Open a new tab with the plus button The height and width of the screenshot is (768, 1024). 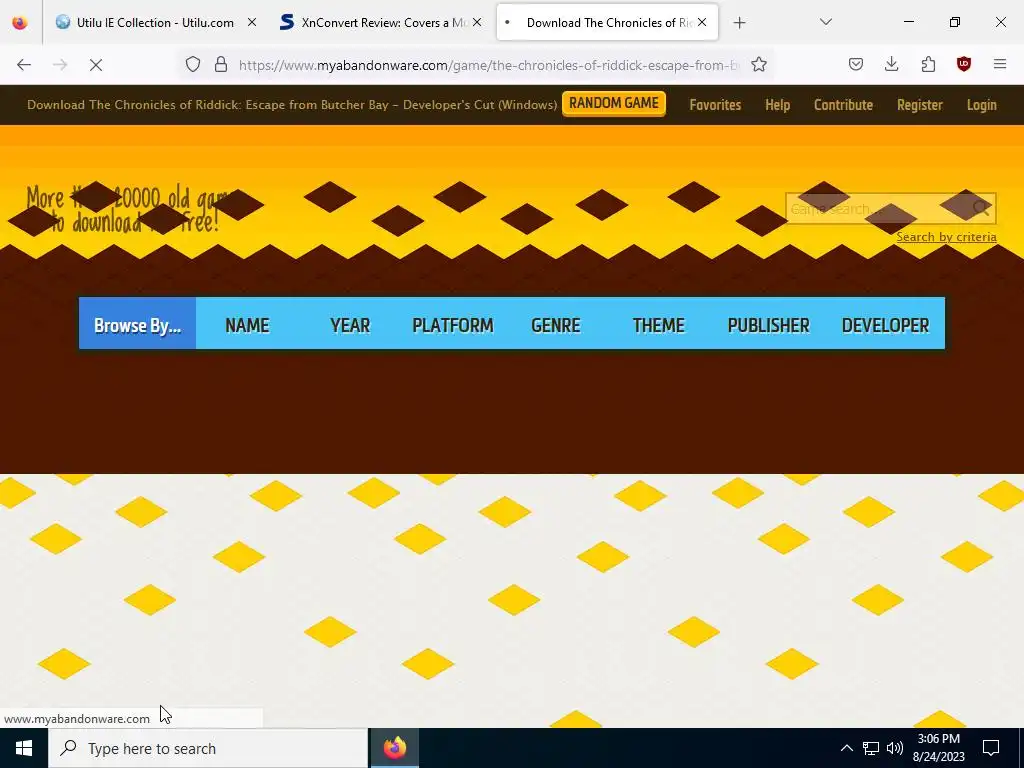pyautogui.click(x=739, y=23)
